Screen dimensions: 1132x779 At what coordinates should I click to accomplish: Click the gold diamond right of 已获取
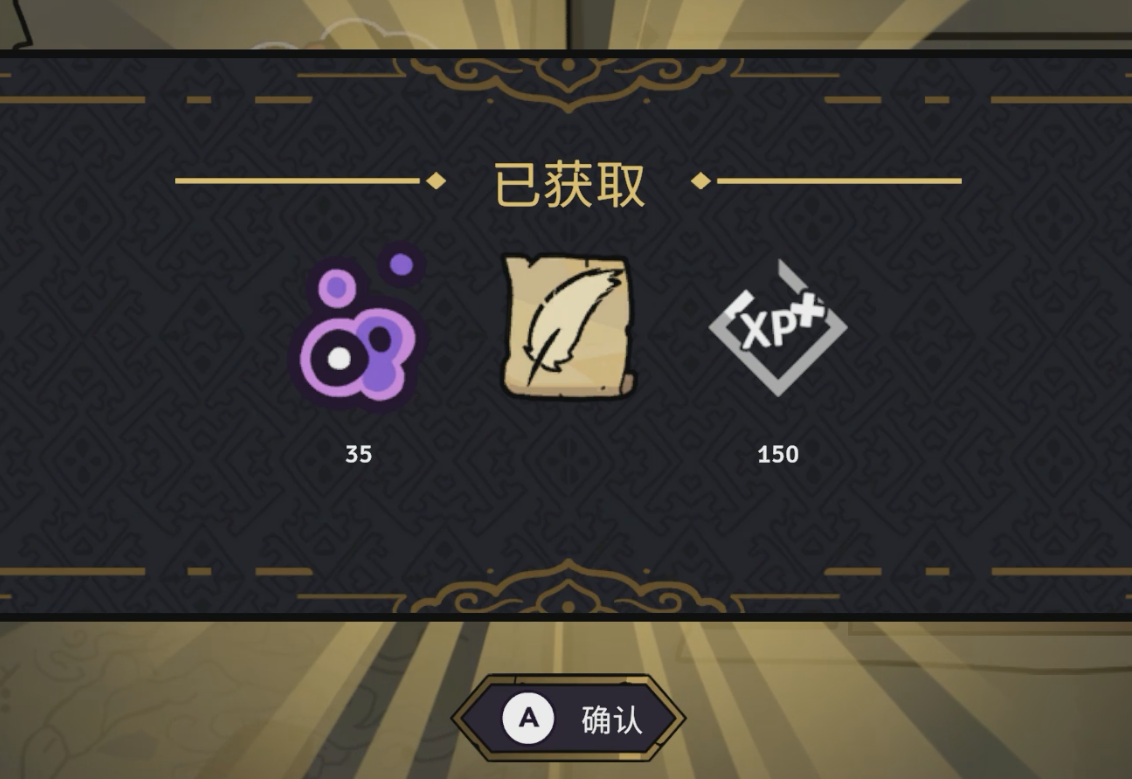coord(700,180)
